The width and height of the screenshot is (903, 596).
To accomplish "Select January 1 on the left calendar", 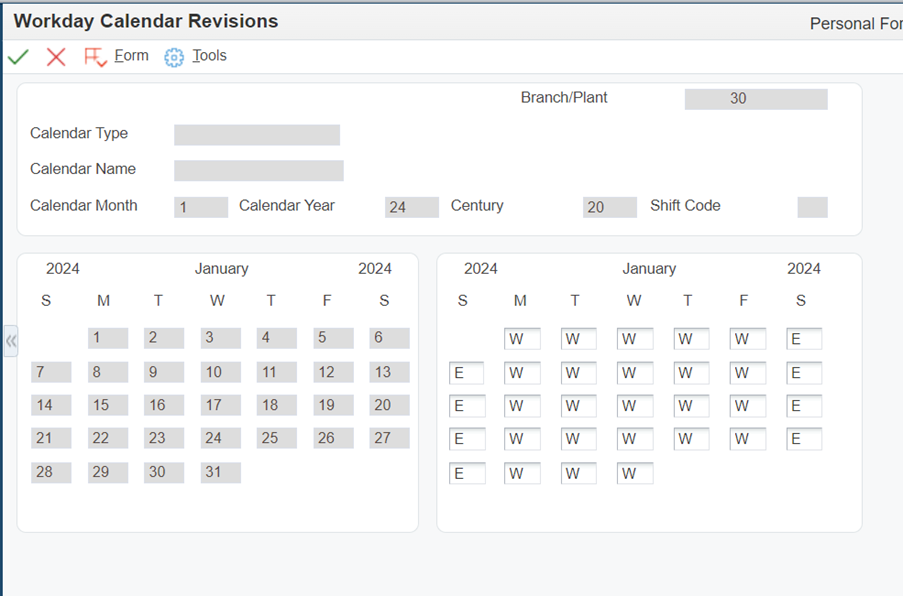I will 106,338.
